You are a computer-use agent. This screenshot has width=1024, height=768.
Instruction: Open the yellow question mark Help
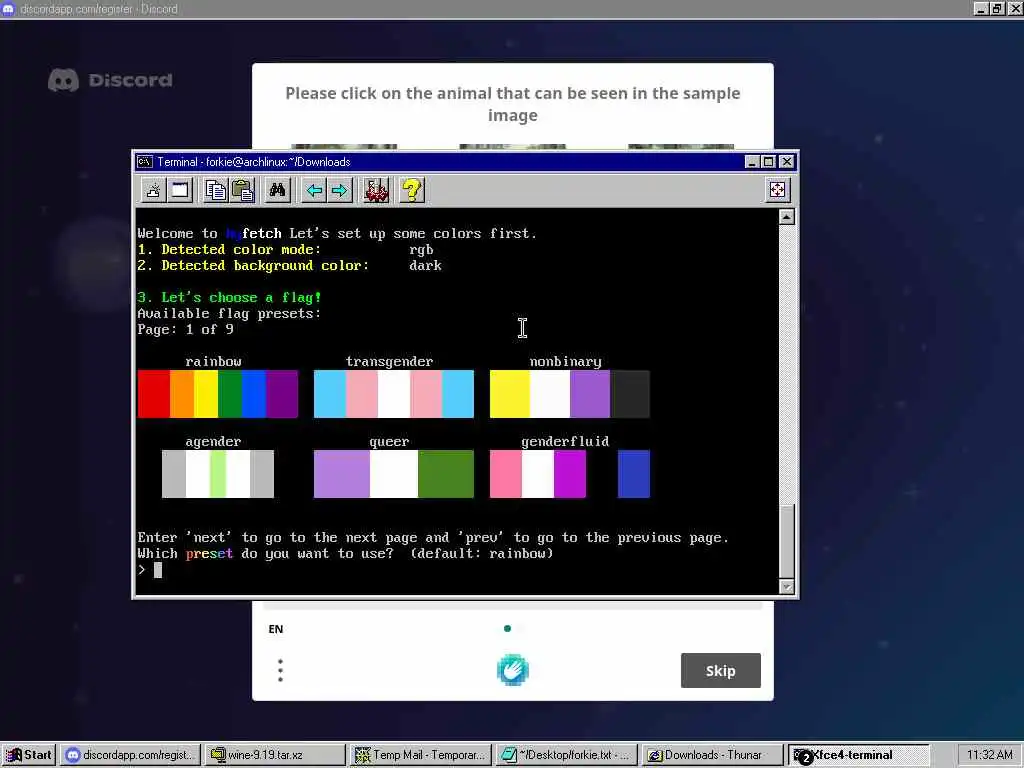(412, 191)
